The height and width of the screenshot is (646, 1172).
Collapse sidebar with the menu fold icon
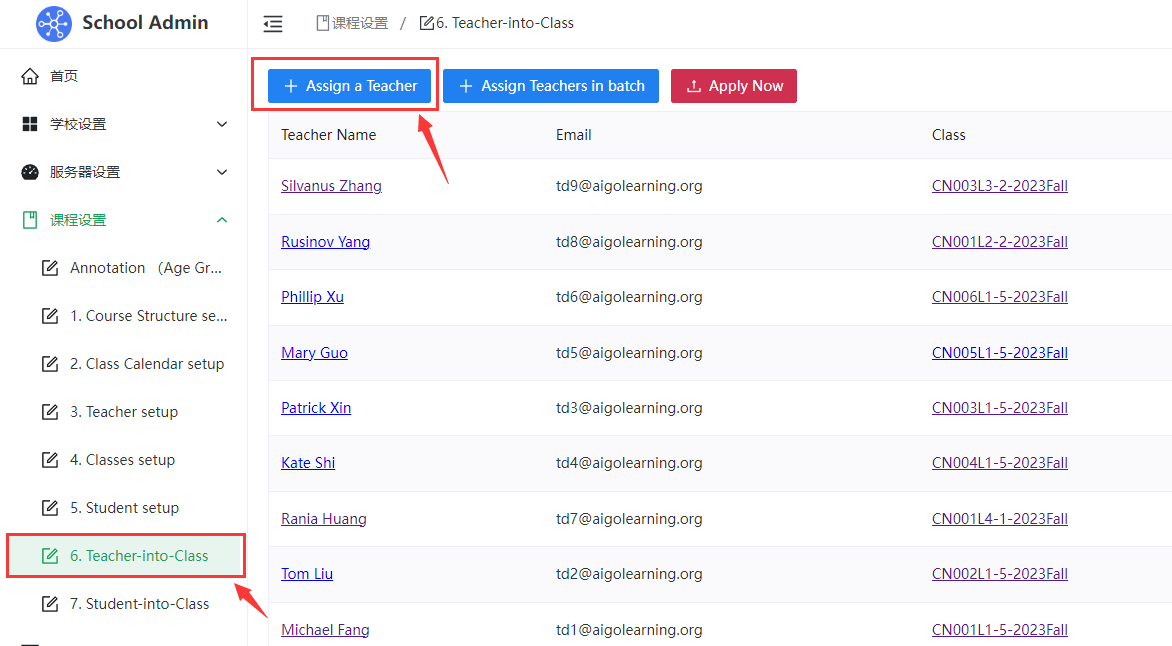272,24
